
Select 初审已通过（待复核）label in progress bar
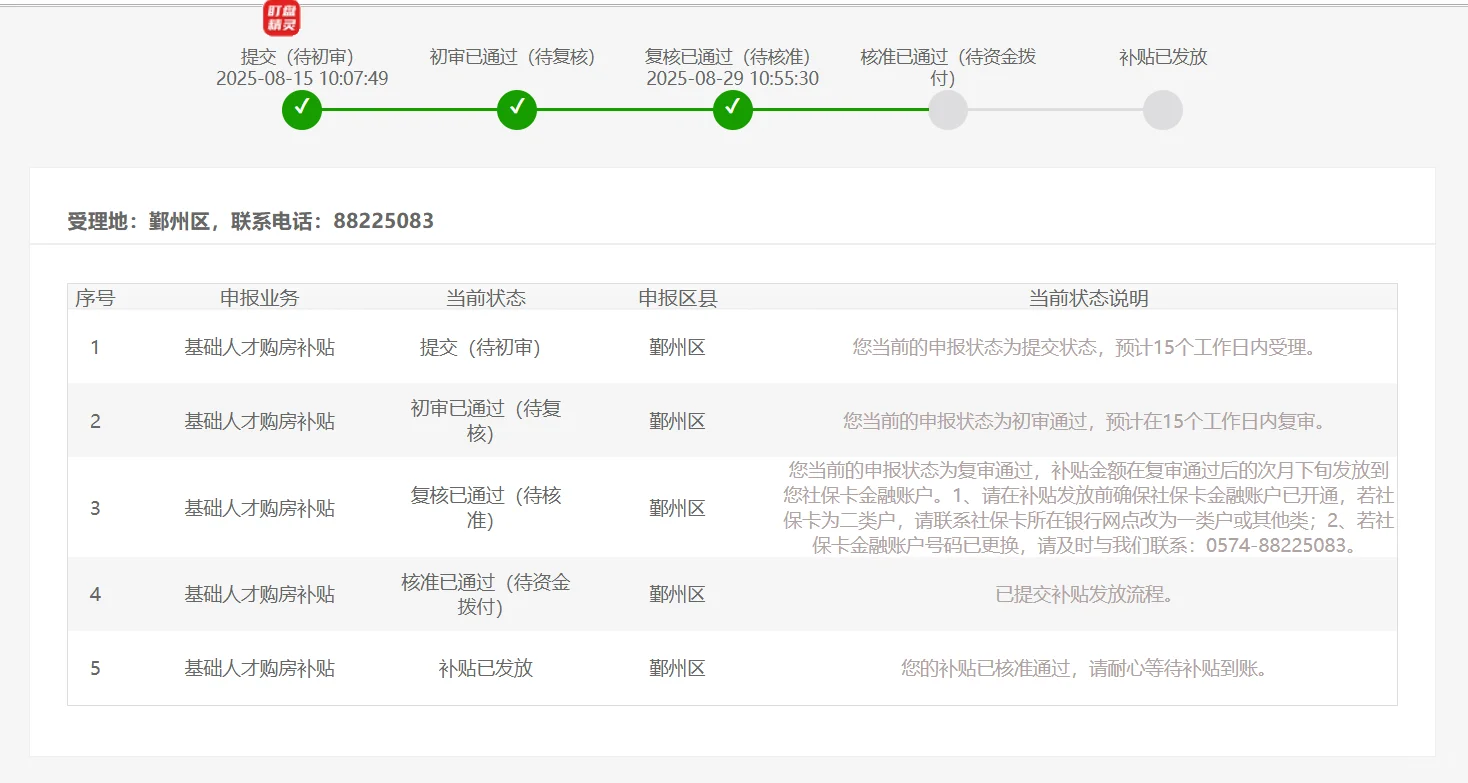click(517, 57)
